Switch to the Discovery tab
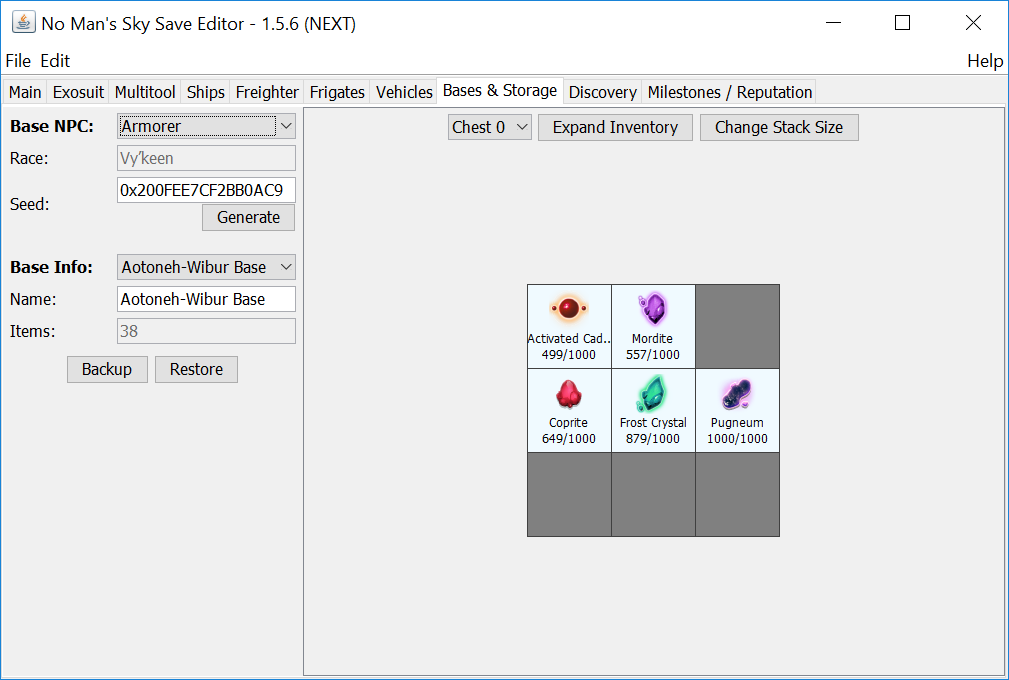 tap(602, 92)
